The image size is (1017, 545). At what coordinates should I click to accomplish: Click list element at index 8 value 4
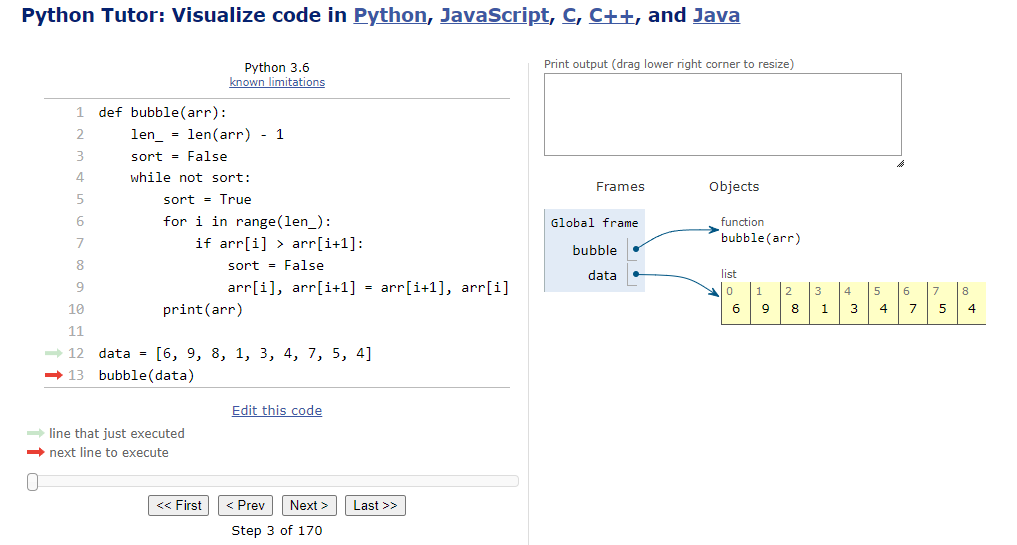pyautogui.click(x=972, y=303)
